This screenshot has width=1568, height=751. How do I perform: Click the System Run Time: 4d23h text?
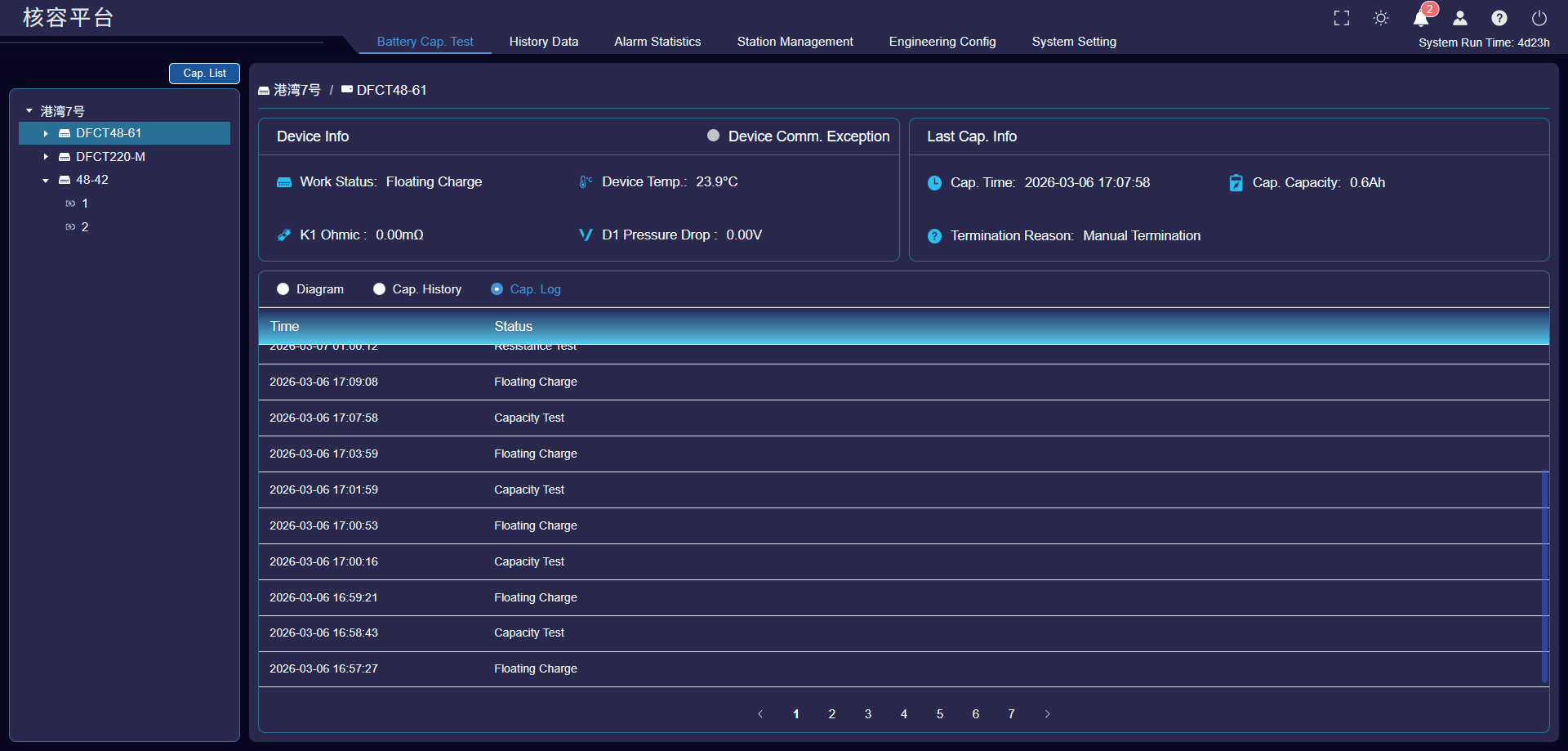1484,42
